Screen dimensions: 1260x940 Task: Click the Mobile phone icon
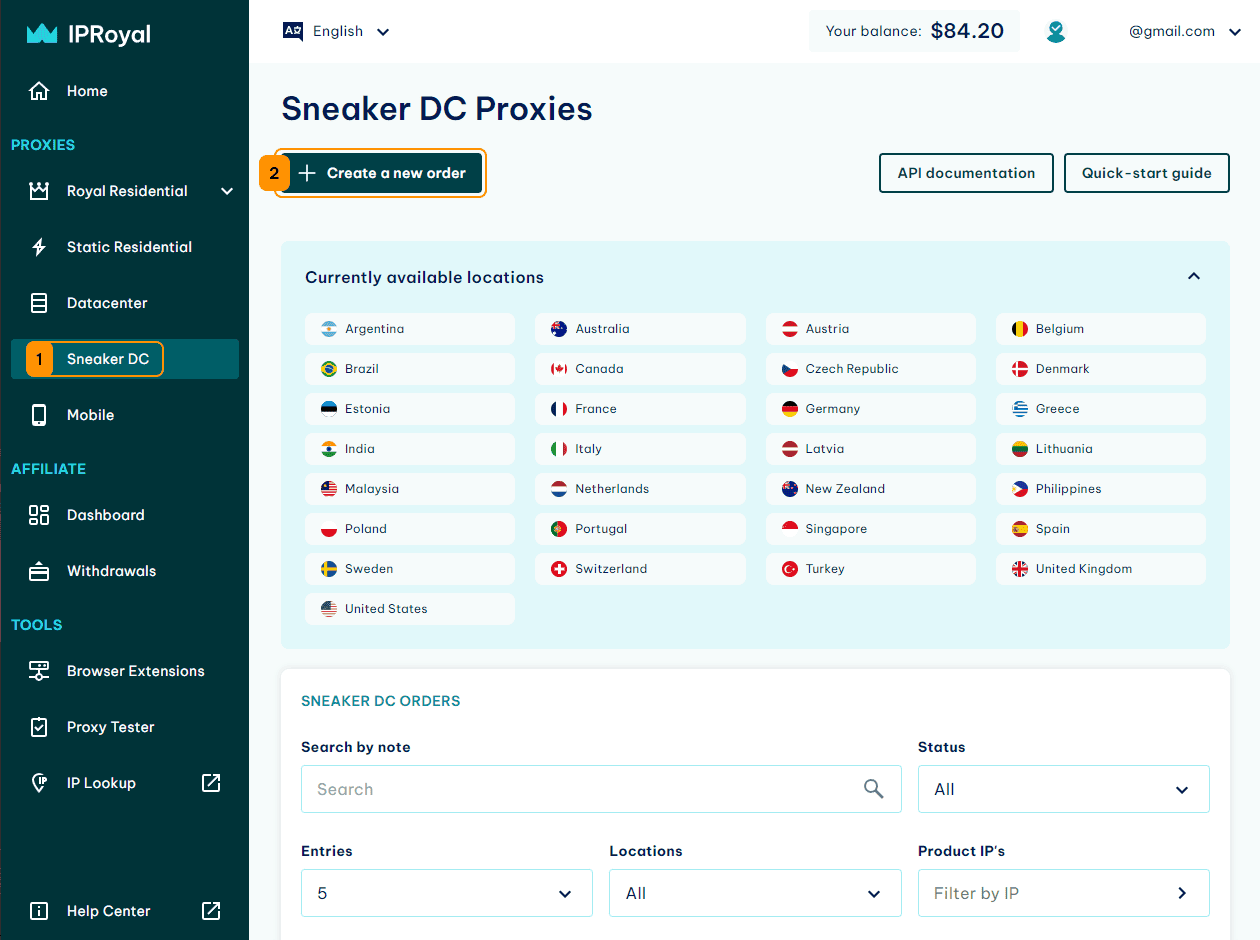[x=39, y=415]
